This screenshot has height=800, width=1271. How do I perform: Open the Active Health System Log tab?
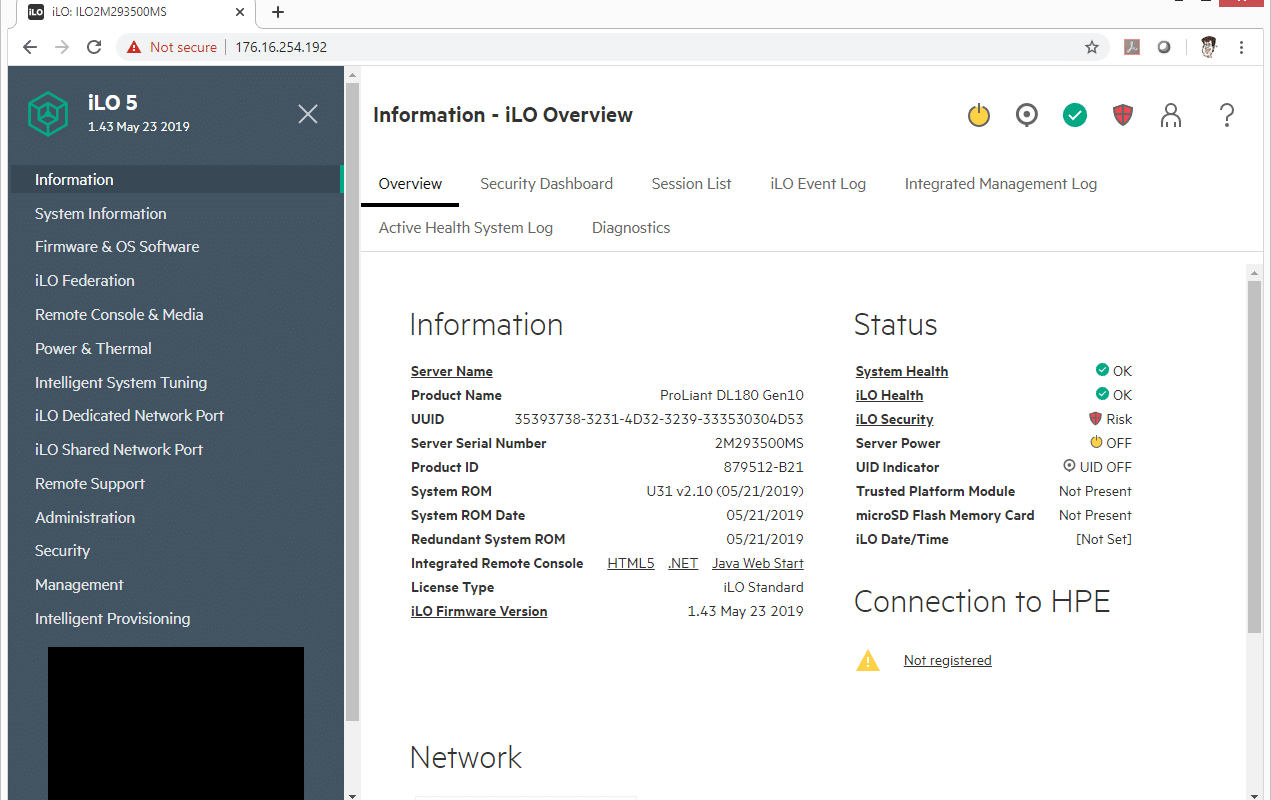pos(466,228)
